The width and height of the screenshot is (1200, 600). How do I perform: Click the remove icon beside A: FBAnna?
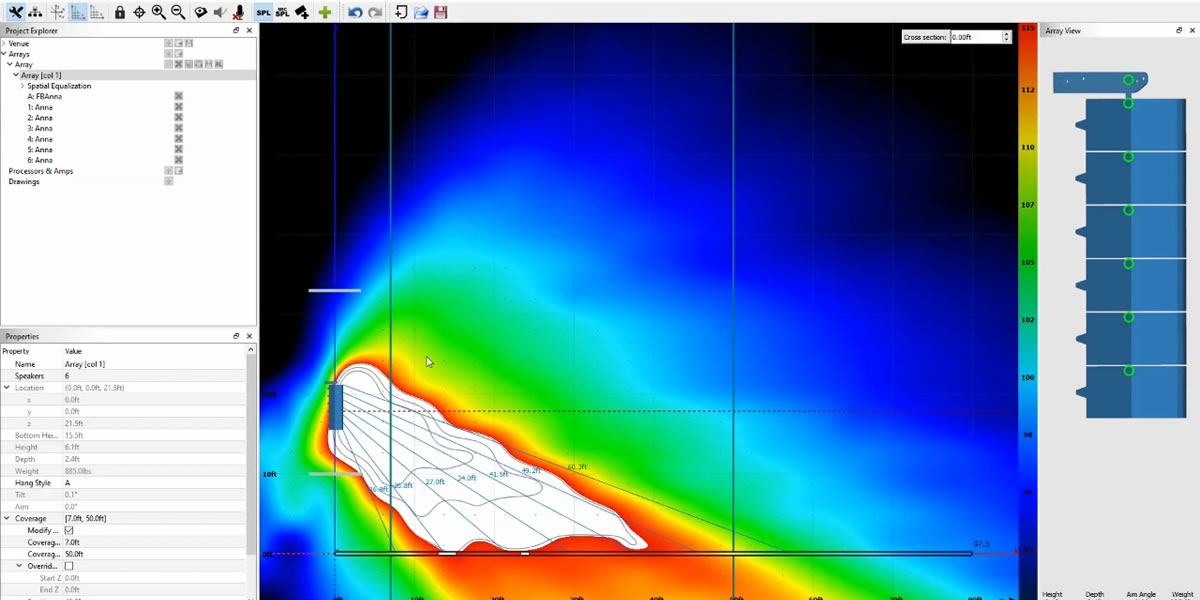178,97
